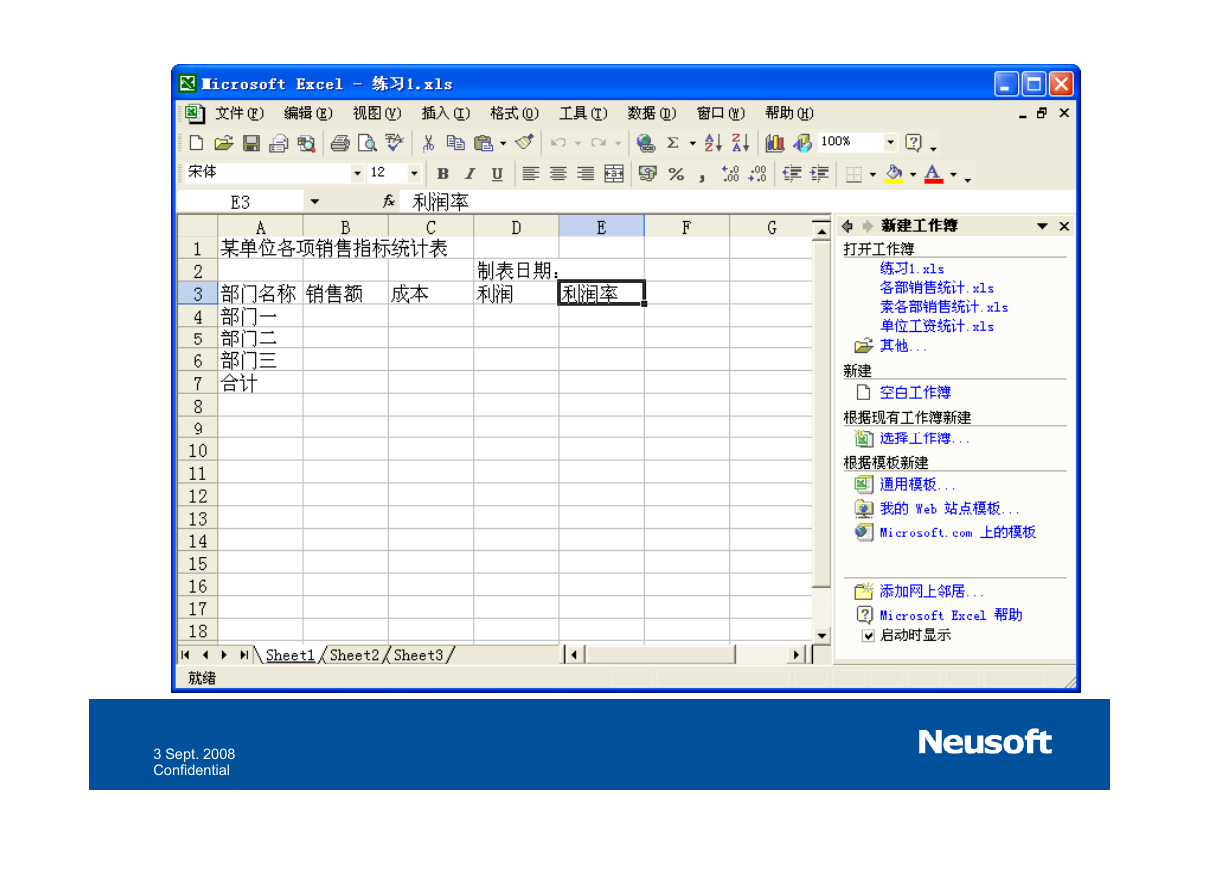Apply the yellow fill color bucket
1228x869 pixels.
(895, 174)
